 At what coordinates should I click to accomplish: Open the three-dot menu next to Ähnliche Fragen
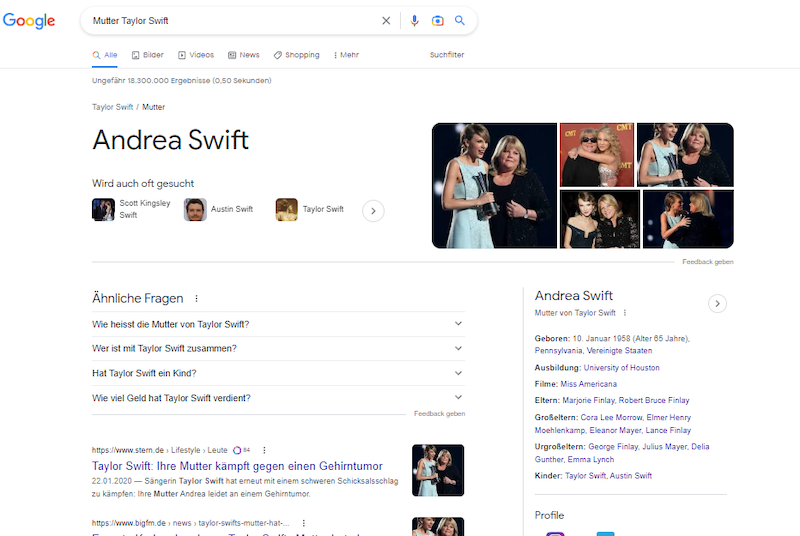pos(196,298)
